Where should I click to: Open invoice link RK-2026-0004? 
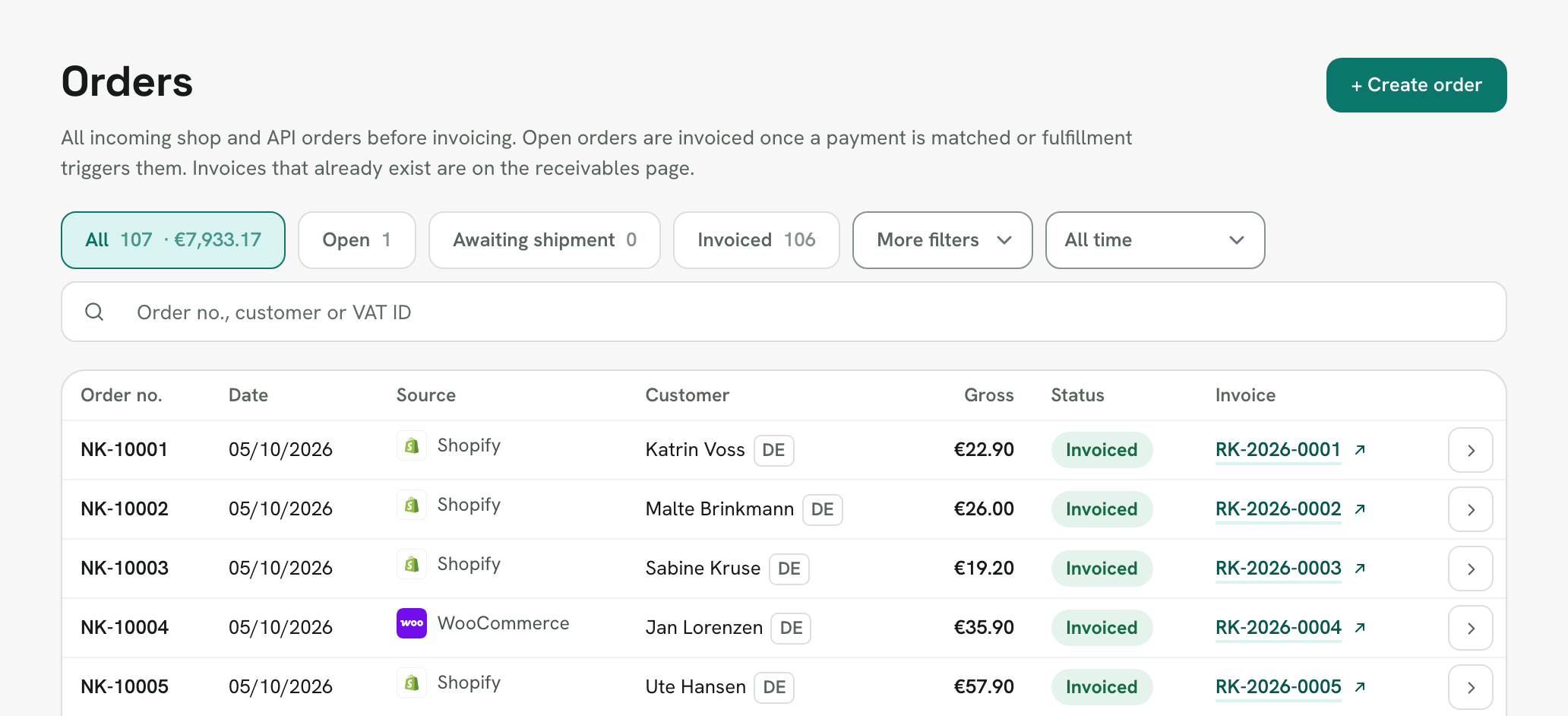[1278, 628]
